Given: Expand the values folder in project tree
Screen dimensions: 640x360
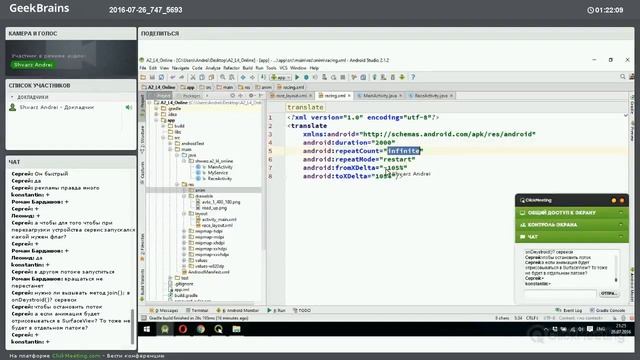Looking at the screenshot, I should pos(184,260).
